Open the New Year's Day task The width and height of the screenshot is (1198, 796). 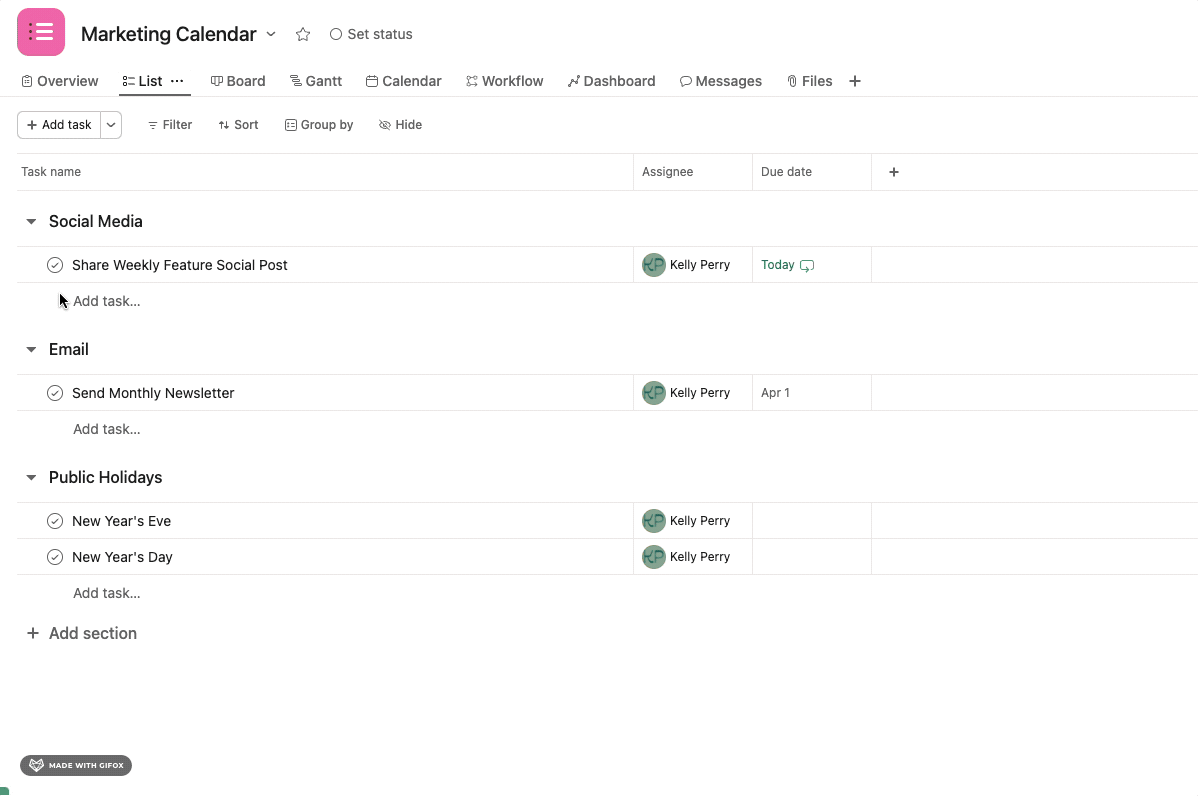[122, 557]
